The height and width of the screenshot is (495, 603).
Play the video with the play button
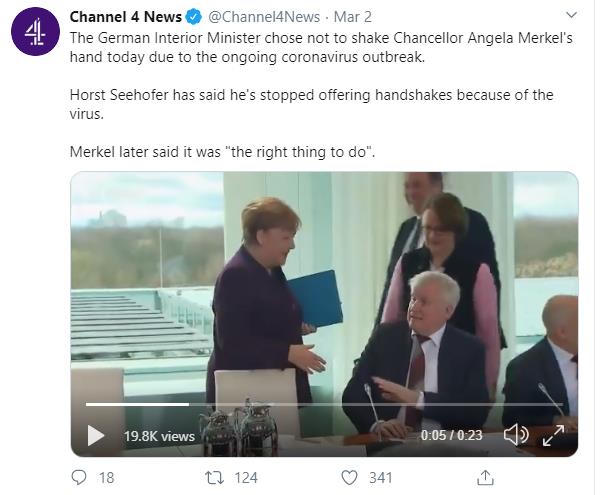96,435
